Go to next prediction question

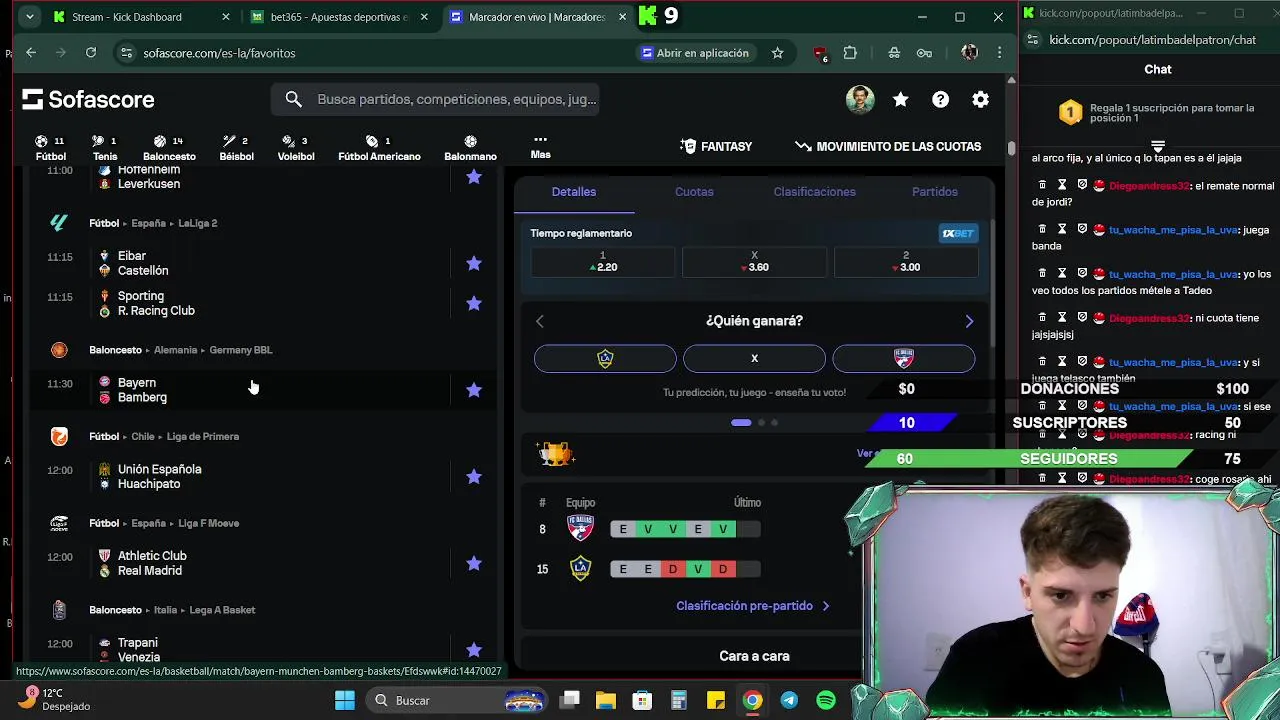969,321
